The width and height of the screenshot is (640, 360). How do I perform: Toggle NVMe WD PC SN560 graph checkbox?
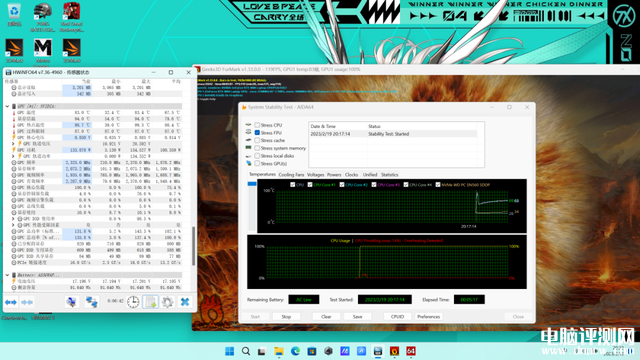pos(438,184)
